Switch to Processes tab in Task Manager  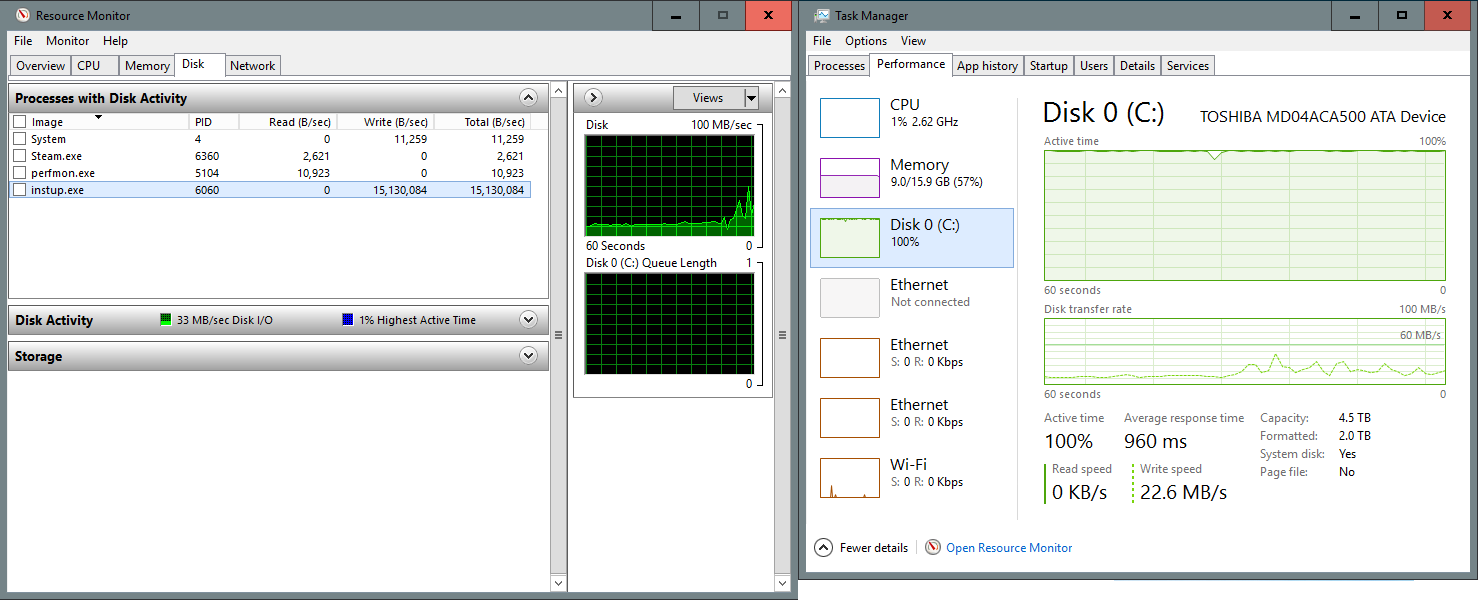[839, 66]
